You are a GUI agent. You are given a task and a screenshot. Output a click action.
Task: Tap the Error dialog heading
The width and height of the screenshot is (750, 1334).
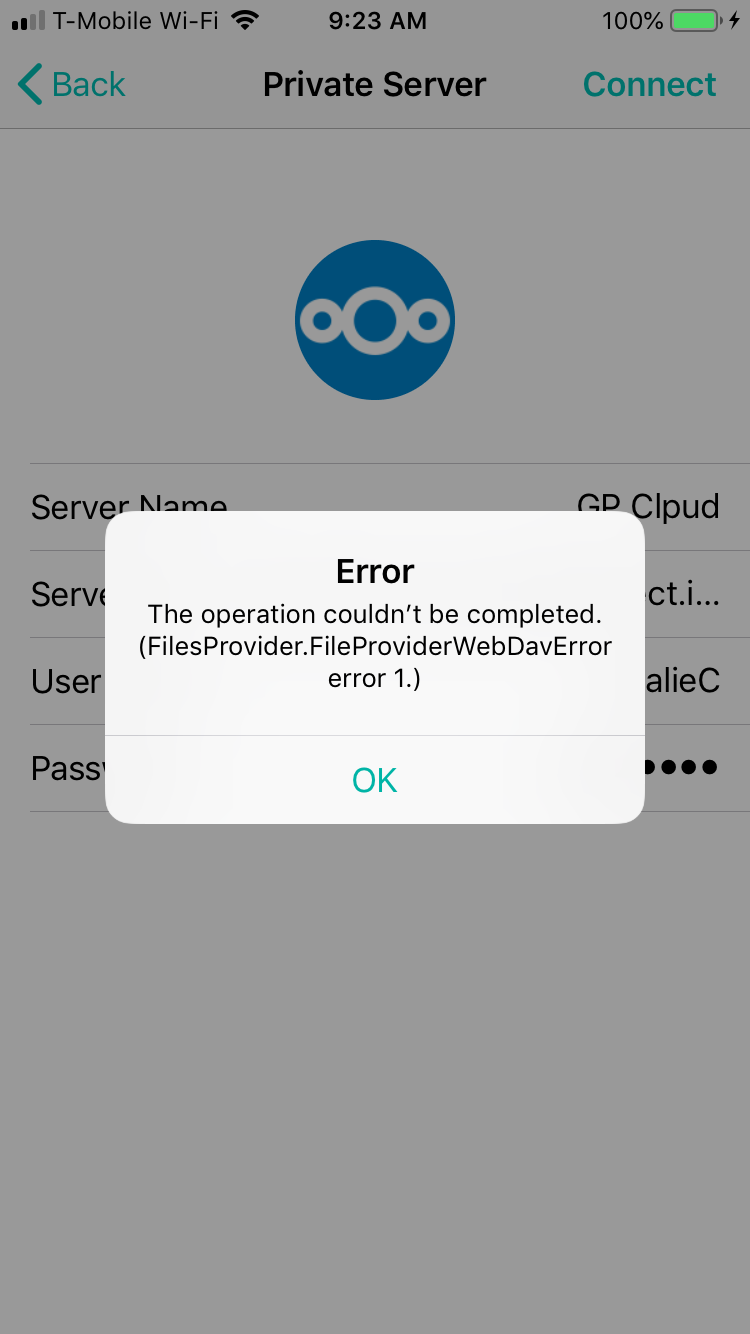[x=375, y=571]
